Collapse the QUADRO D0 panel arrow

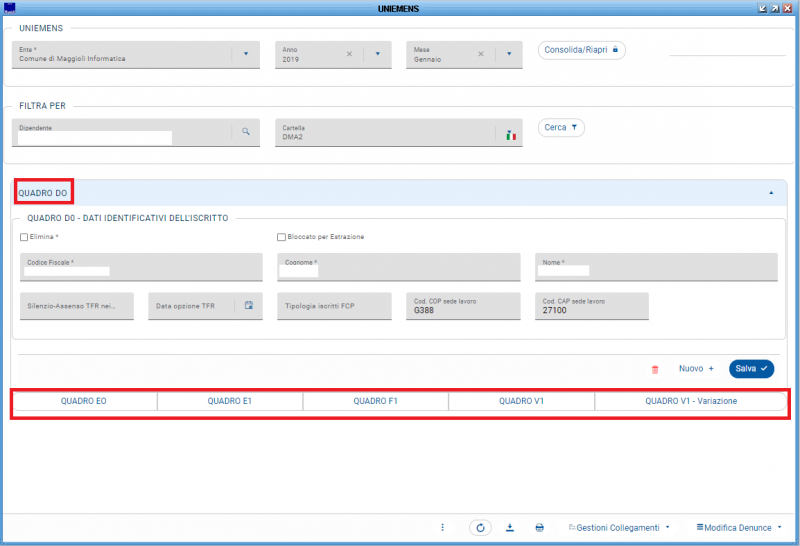(x=771, y=193)
